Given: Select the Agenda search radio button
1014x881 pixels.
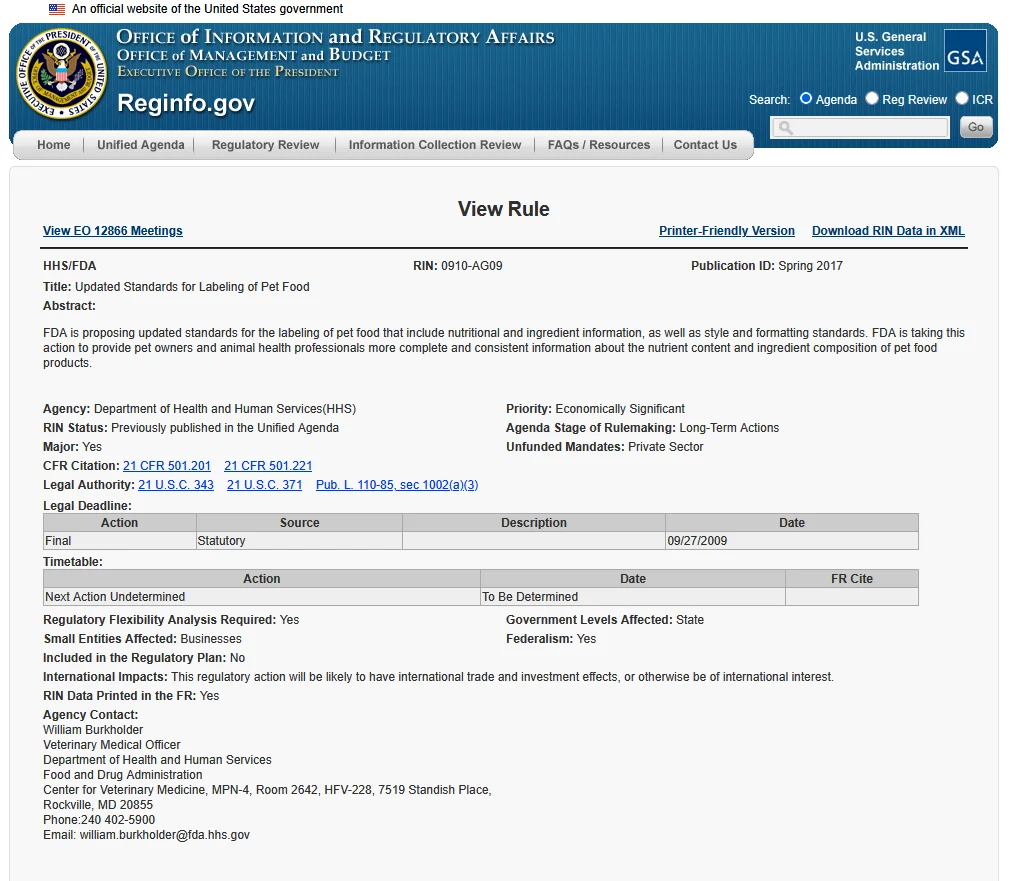Looking at the screenshot, I should (806, 98).
